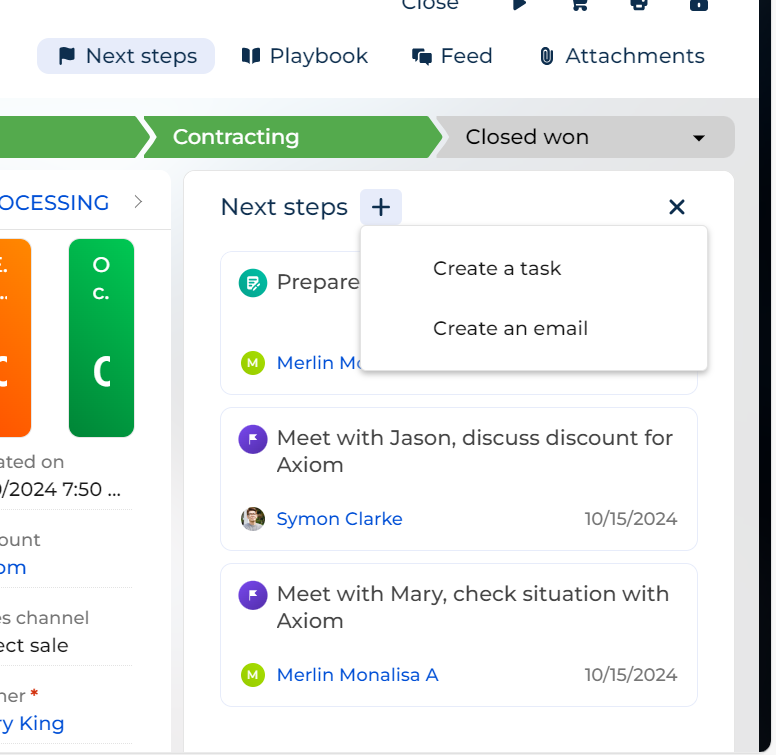Open the Attachments tab
The width and height of the screenshot is (776, 755).
pos(622,56)
